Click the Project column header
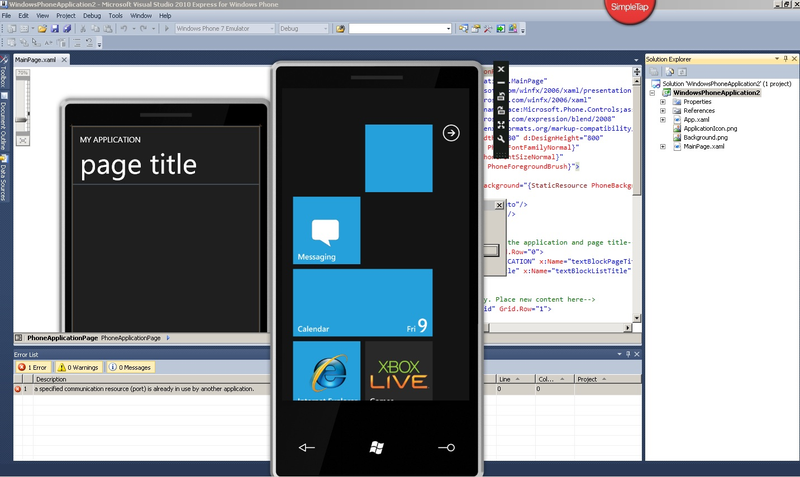800x477 pixels. click(607, 379)
